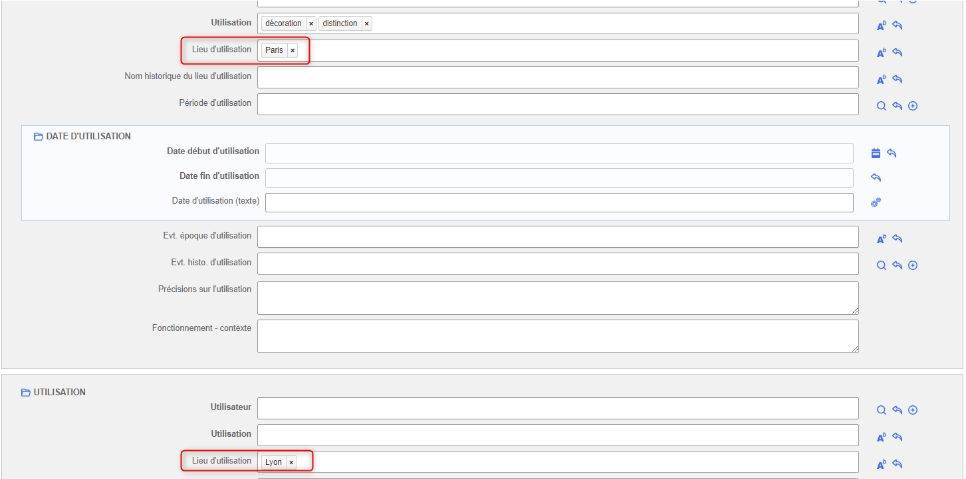Click into Evt. histo. d'utilisation field
The image size is (966, 479).
pos(558,264)
